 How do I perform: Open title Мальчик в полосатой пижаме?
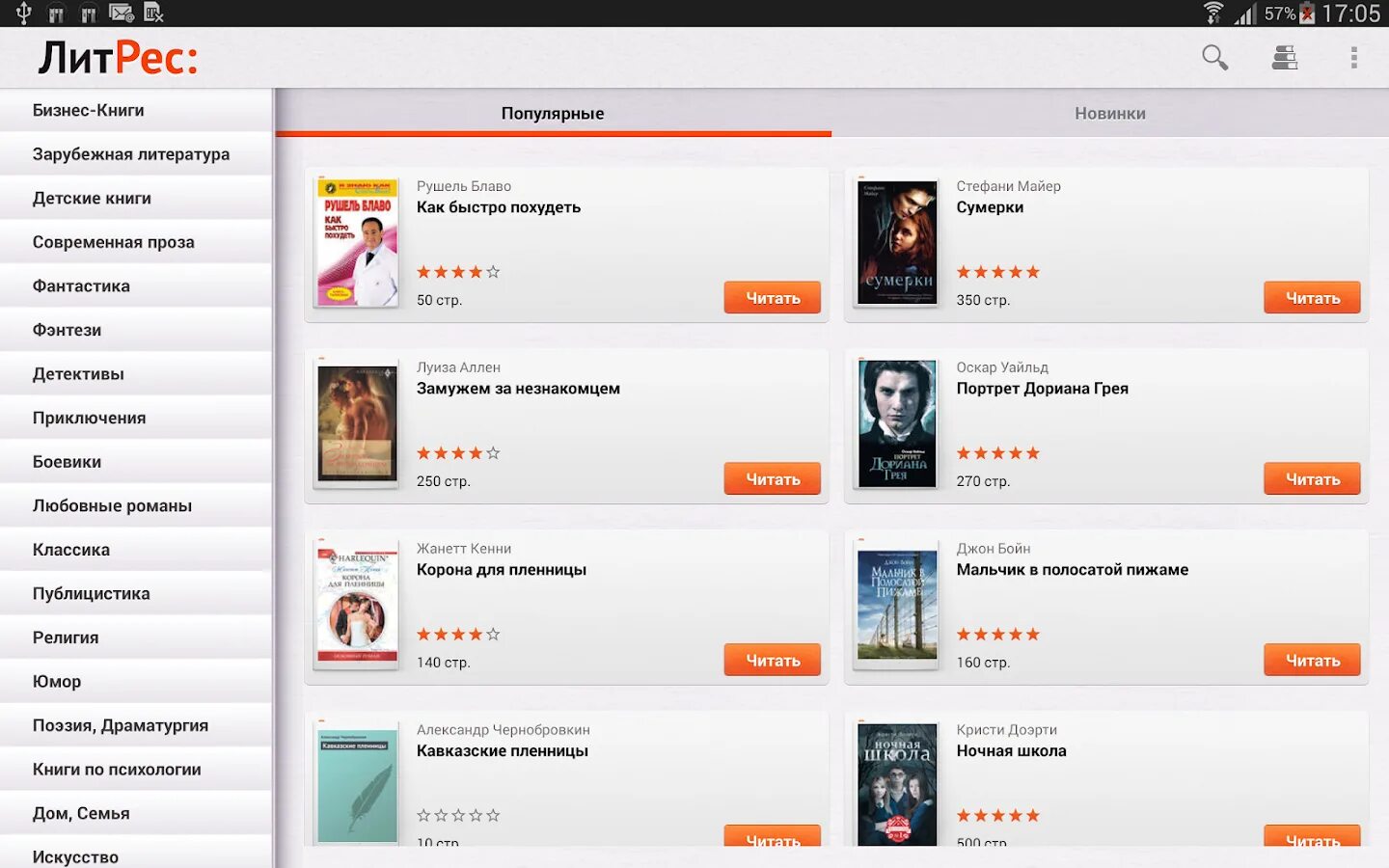click(x=1073, y=570)
